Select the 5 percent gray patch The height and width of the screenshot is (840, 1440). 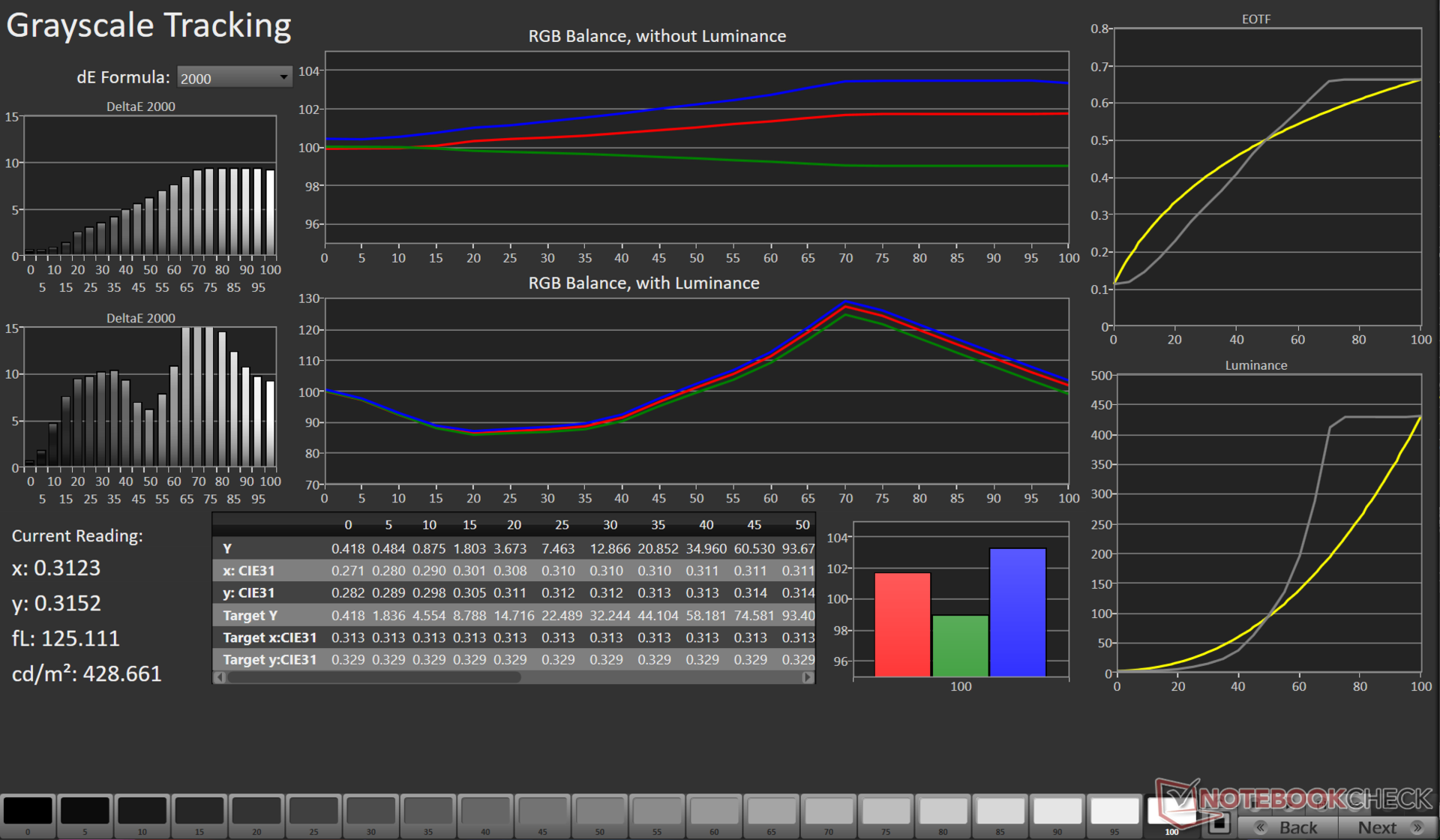[x=85, y=811]
